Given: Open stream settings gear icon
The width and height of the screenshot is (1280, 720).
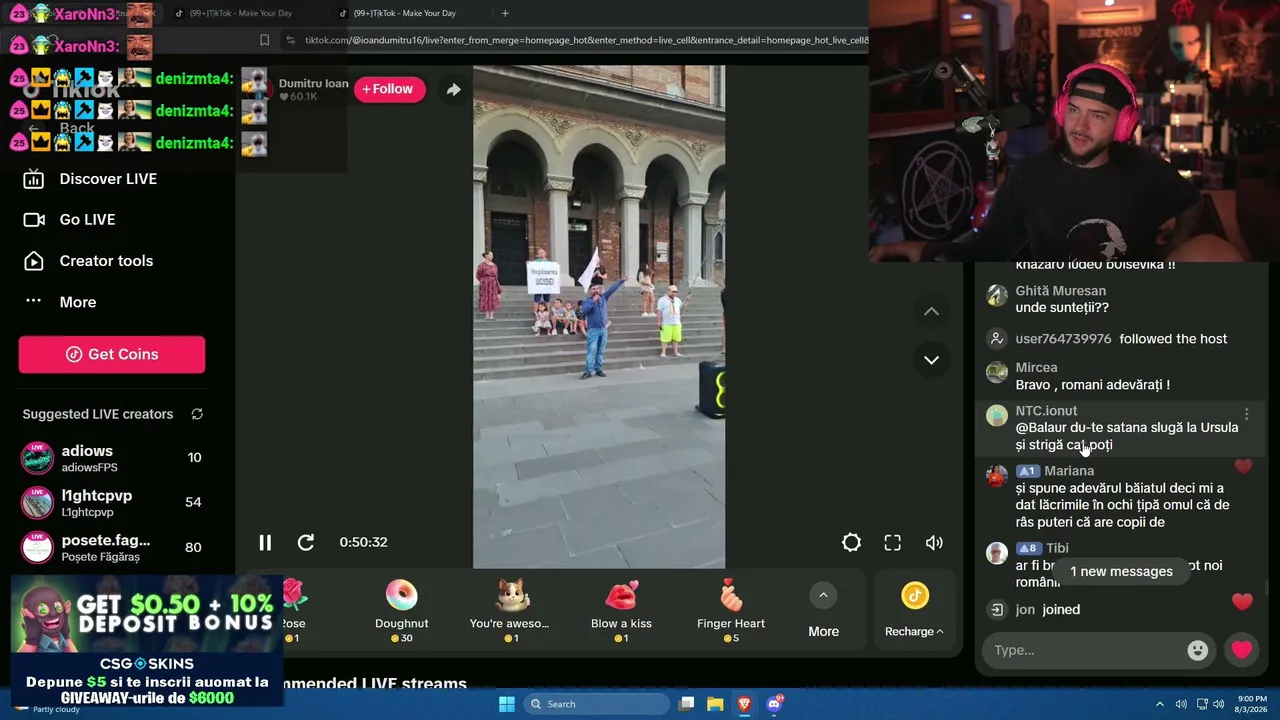Looking at the screenshot, I should [x=851, y=542].
